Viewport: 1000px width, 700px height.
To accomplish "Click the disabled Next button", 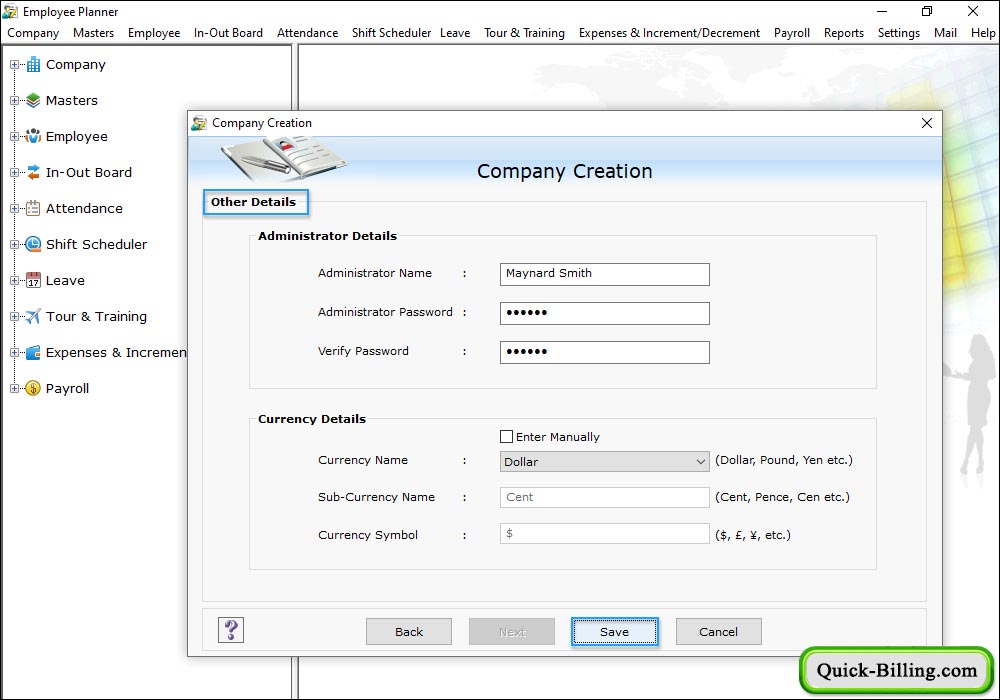I will pyautogui.click(x=511, y=631).
